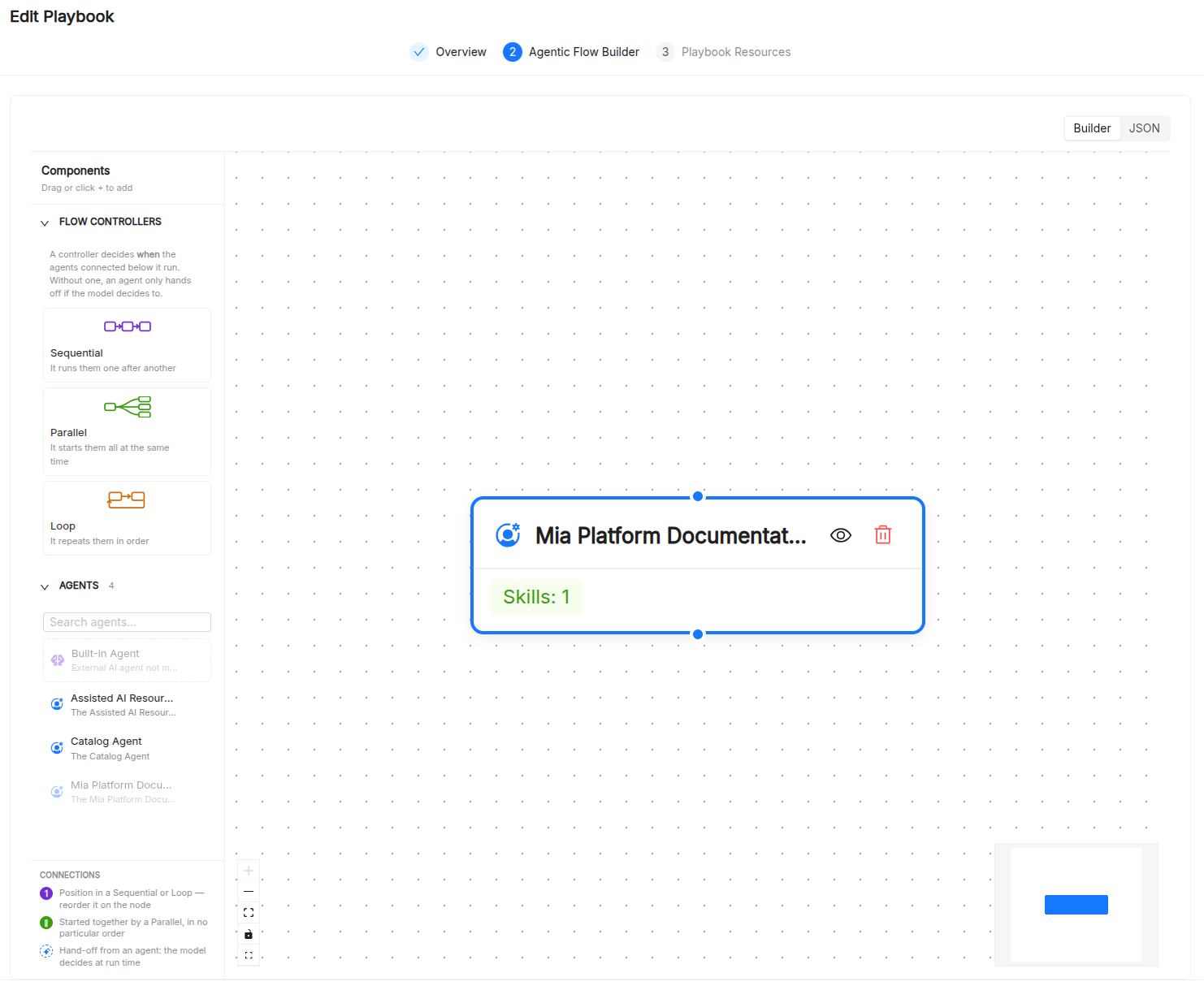Screen dimensions: 1204x986
Task: Click the Sequential controller chain icon
Action: coord(128,327)
